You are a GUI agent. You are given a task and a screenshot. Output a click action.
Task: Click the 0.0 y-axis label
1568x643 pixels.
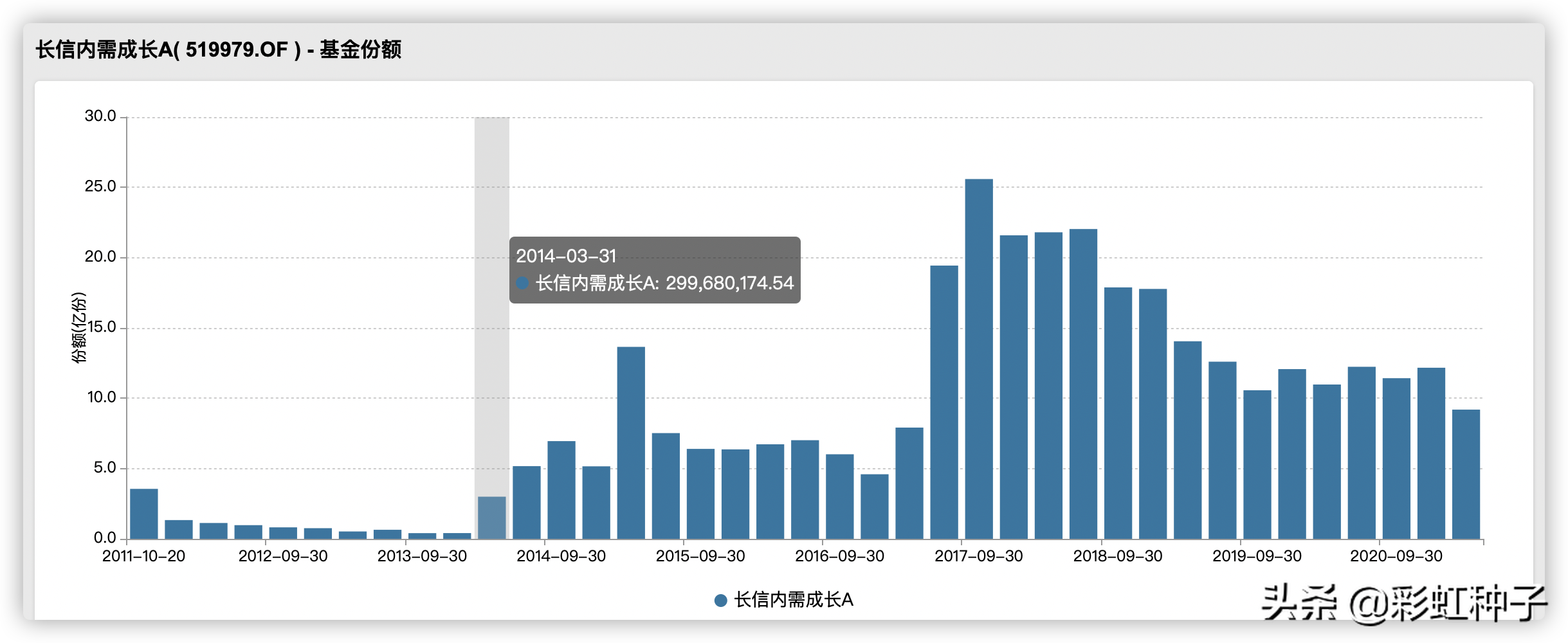click(105, 538)
